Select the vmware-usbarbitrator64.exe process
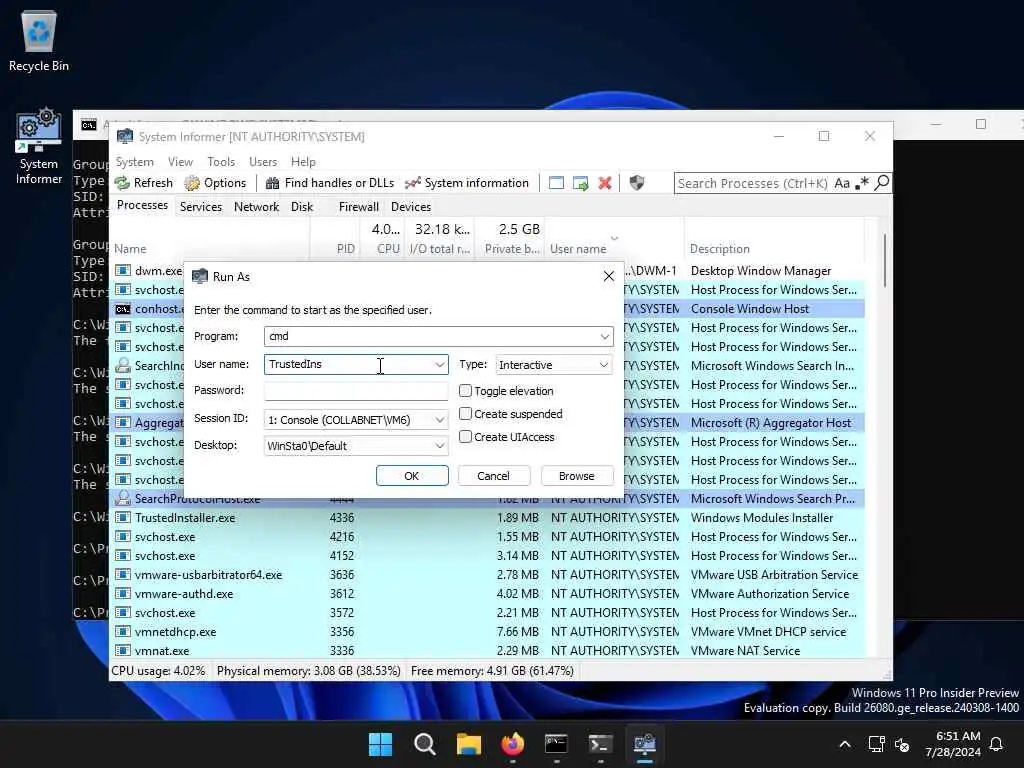The image size is (1024, 768). pos(487,575)
